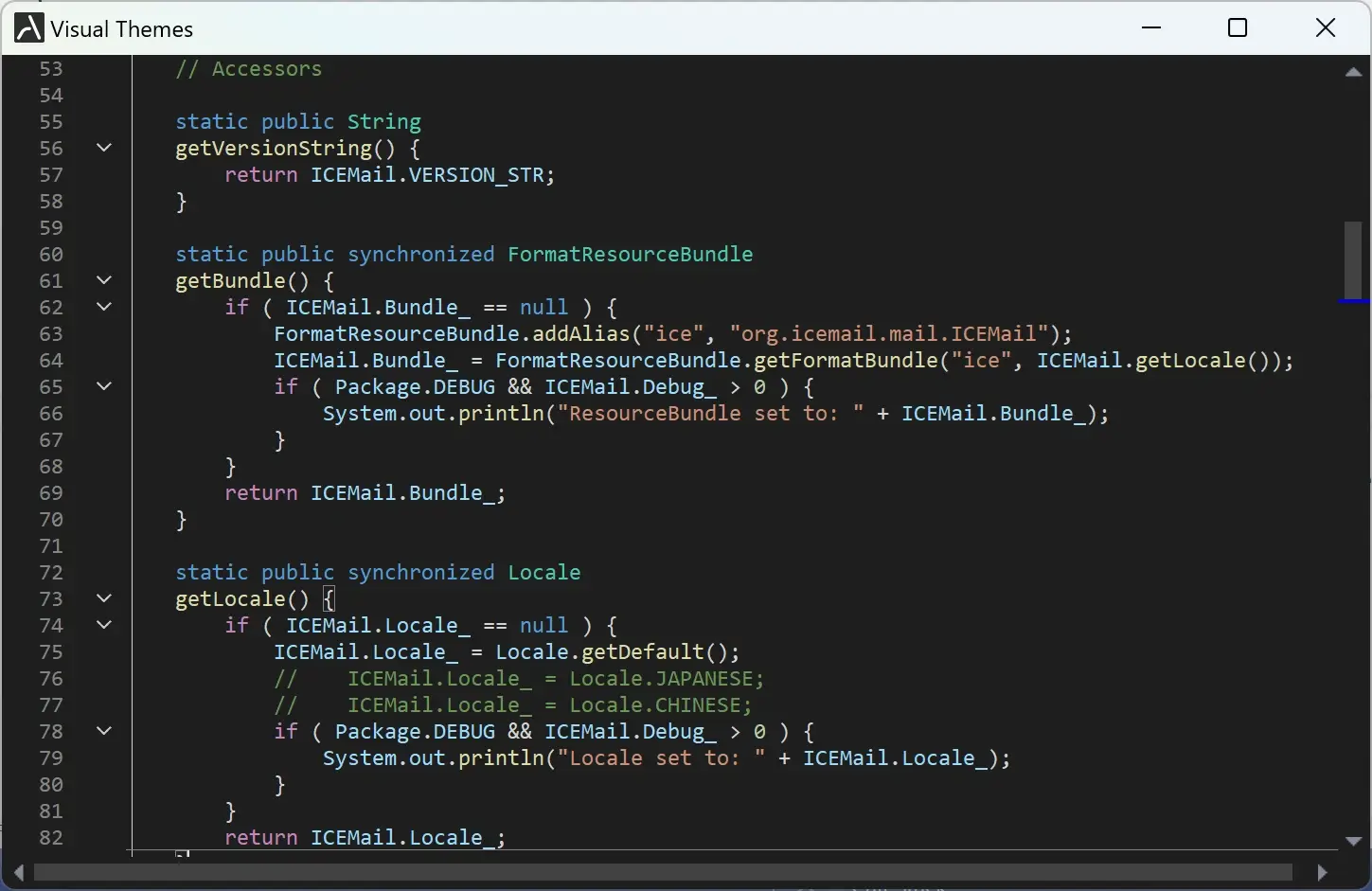Minimize the Visual Themes window
The image size is (1372, 891).
click(1151, 28)
